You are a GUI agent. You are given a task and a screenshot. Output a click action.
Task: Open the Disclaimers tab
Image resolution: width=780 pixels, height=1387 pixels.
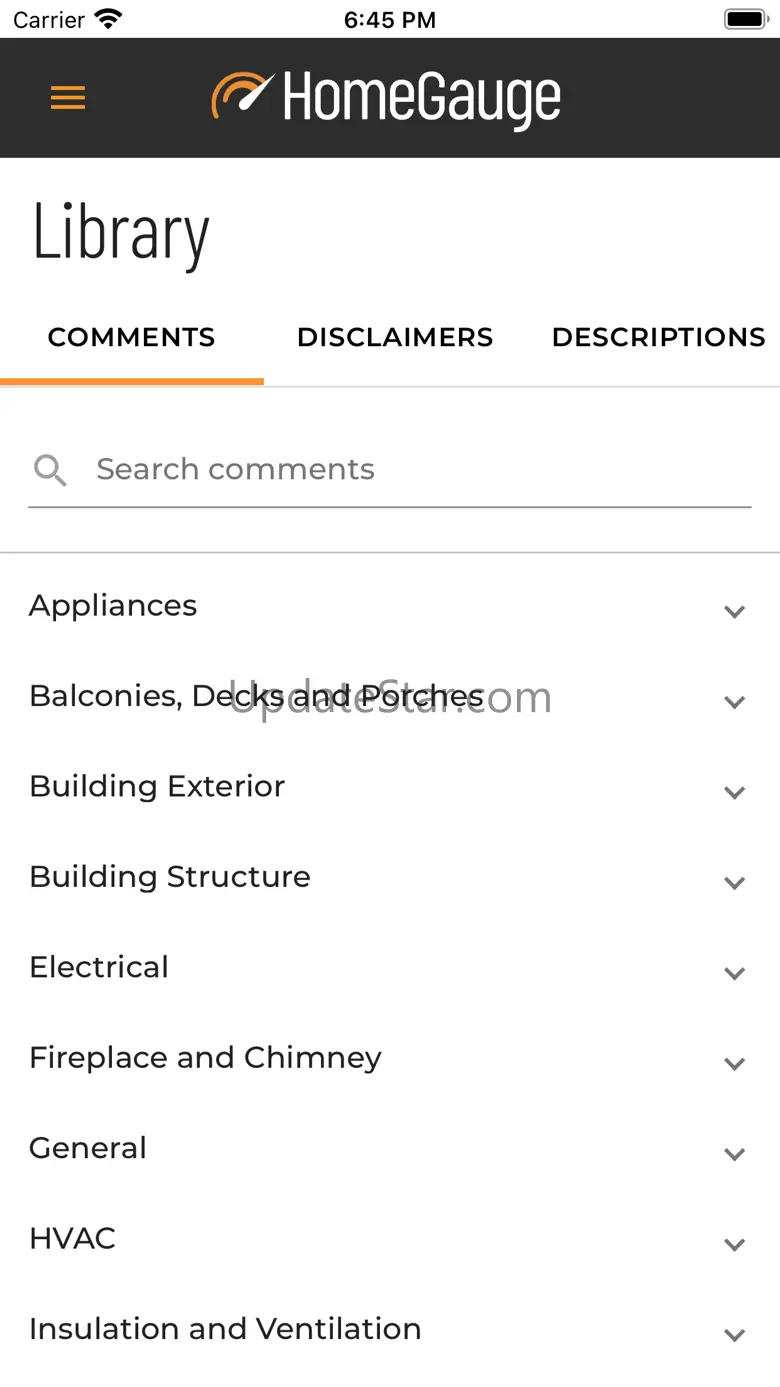click(395, 338)
